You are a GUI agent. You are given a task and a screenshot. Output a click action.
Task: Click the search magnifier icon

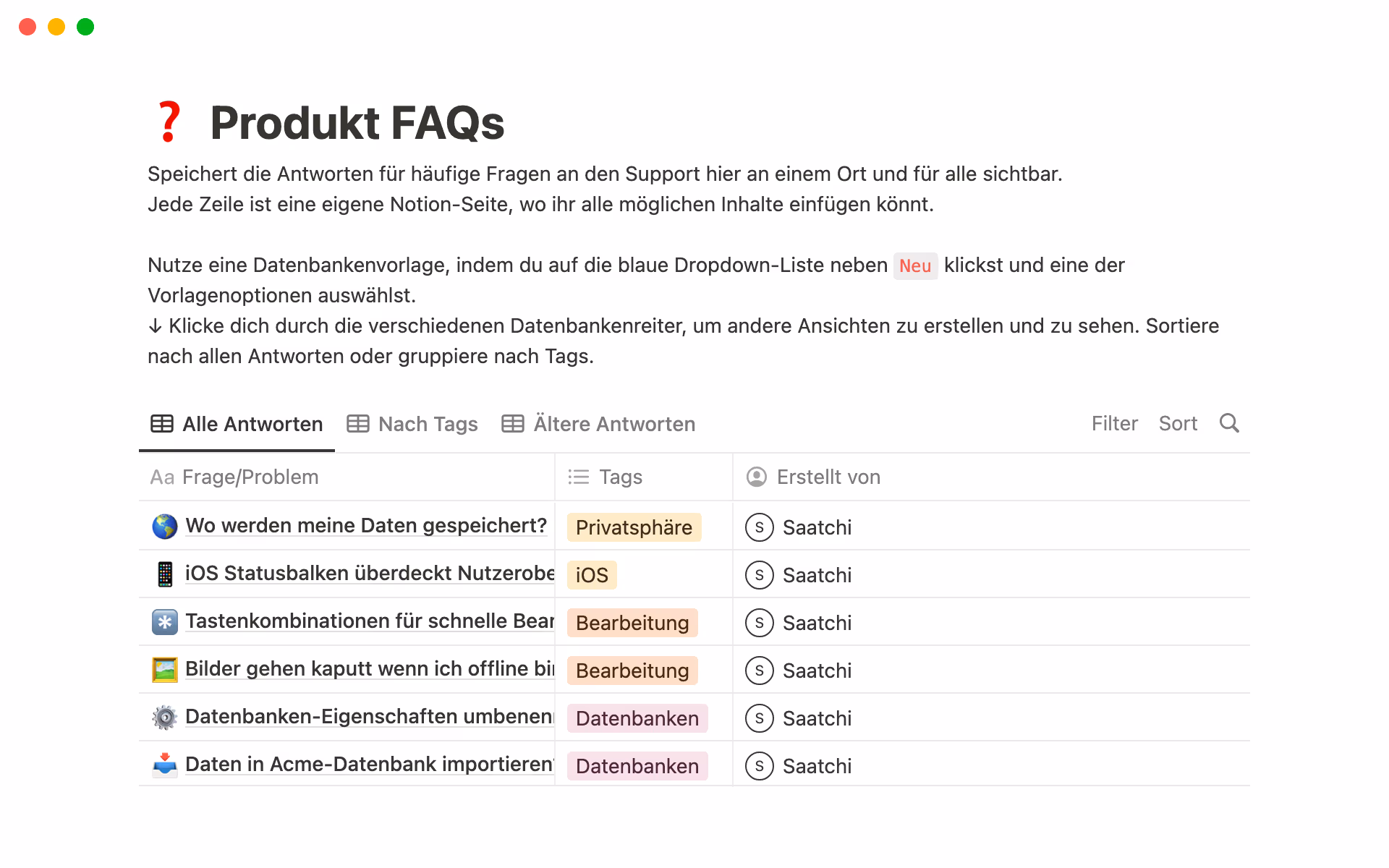1229,423
